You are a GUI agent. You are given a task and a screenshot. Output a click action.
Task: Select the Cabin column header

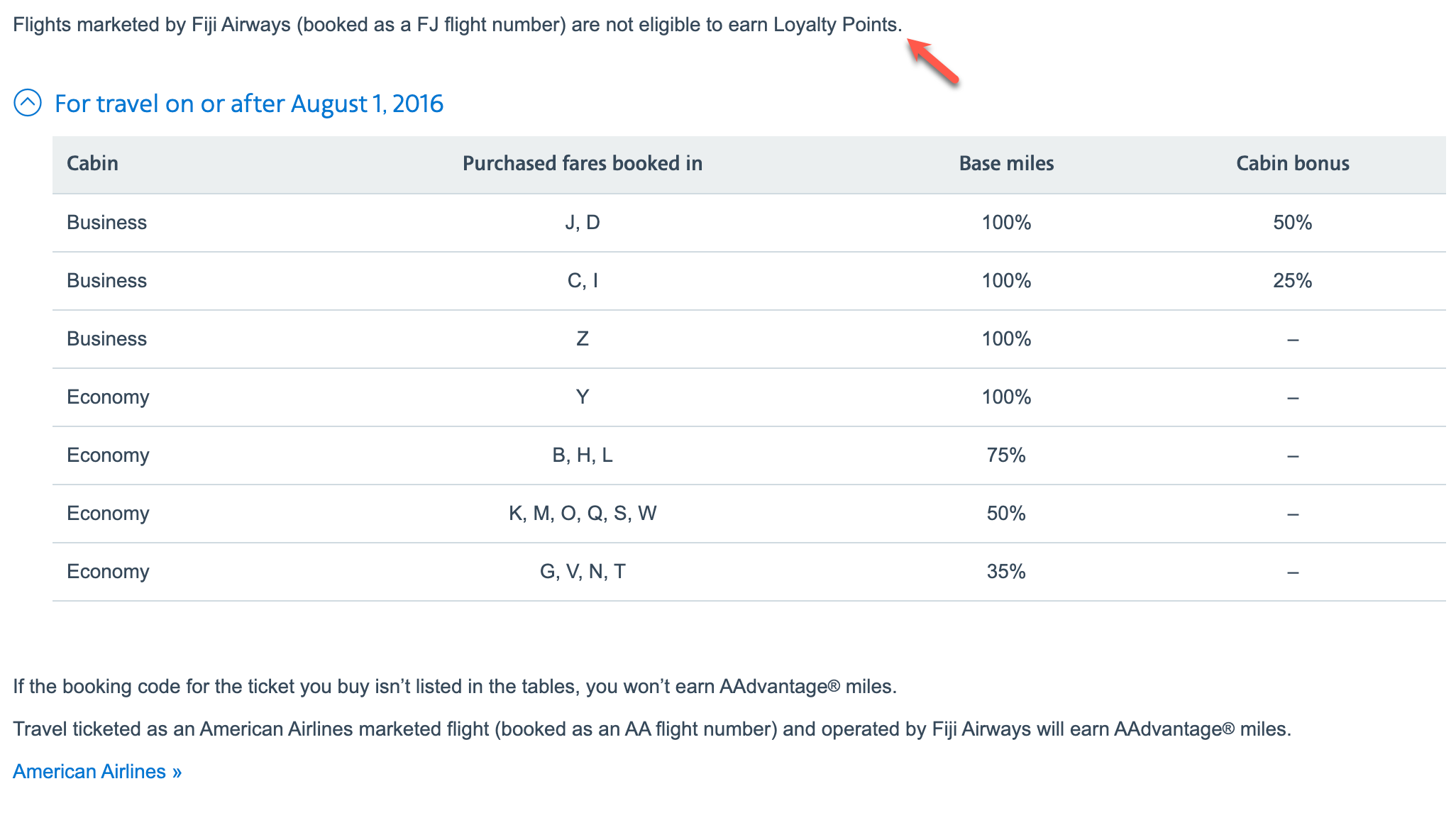click(92, 163)
